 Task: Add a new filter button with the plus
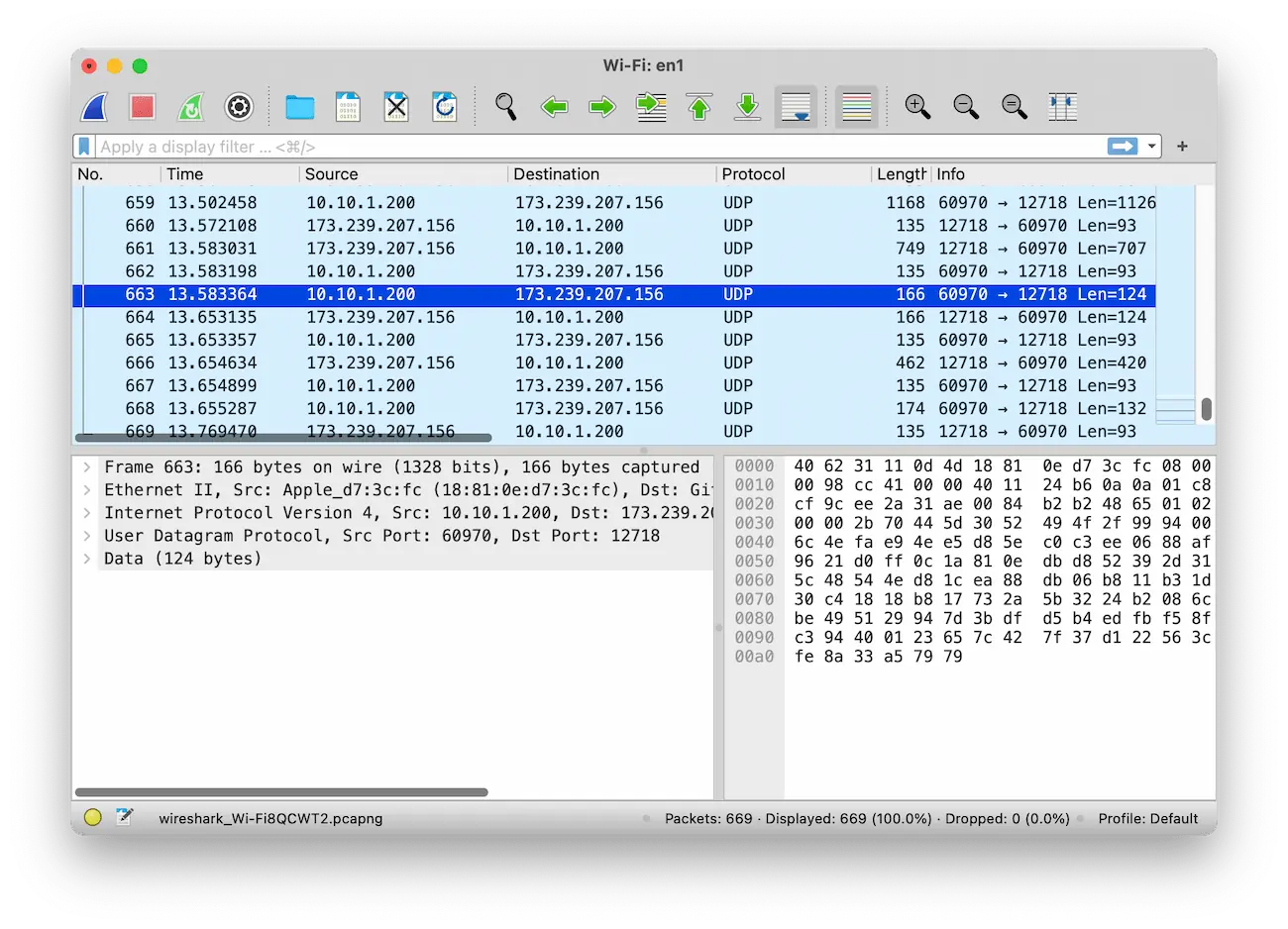pos(1181,146)
